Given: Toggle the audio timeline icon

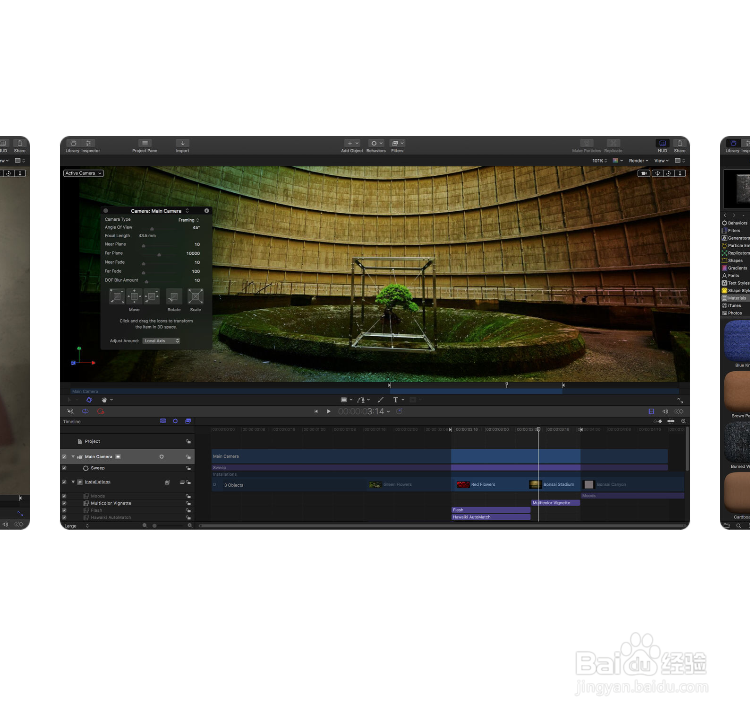Looking at the screenshot, I should [x=665, y=411].
